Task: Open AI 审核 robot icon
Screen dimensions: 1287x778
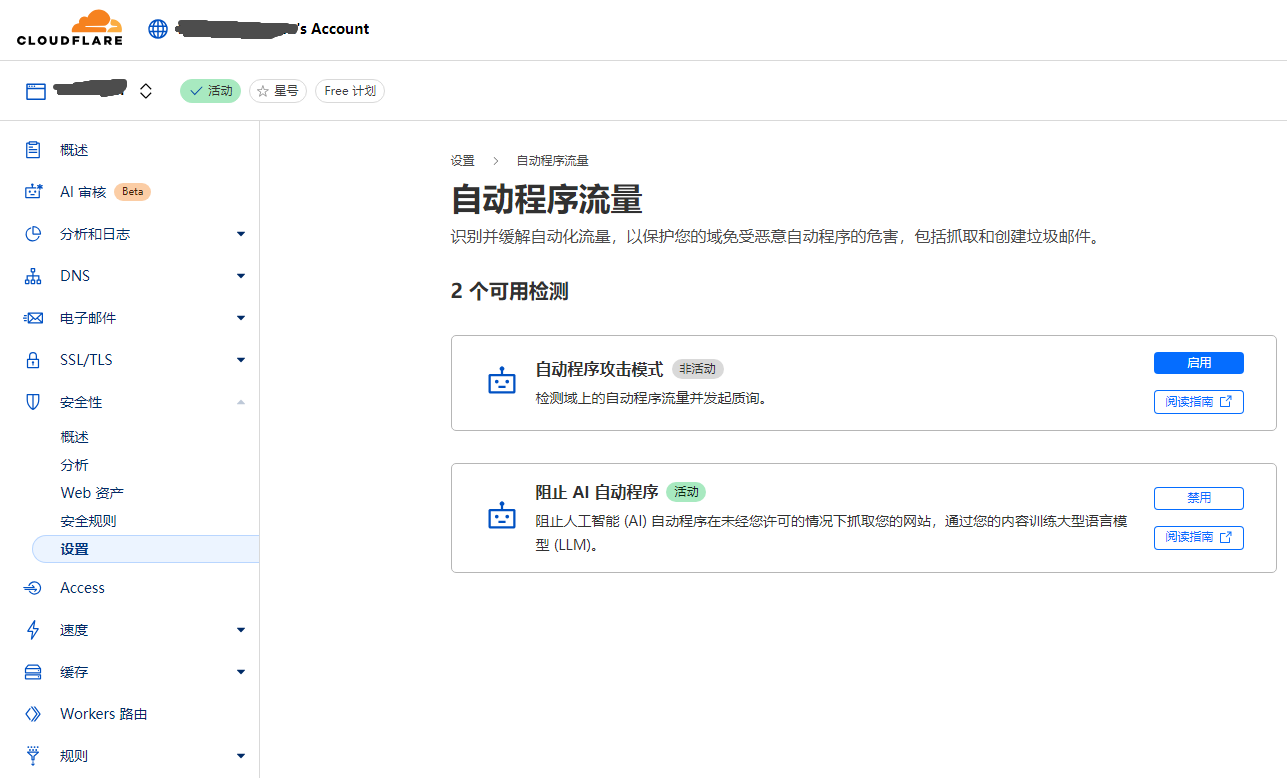Action: 33,192
